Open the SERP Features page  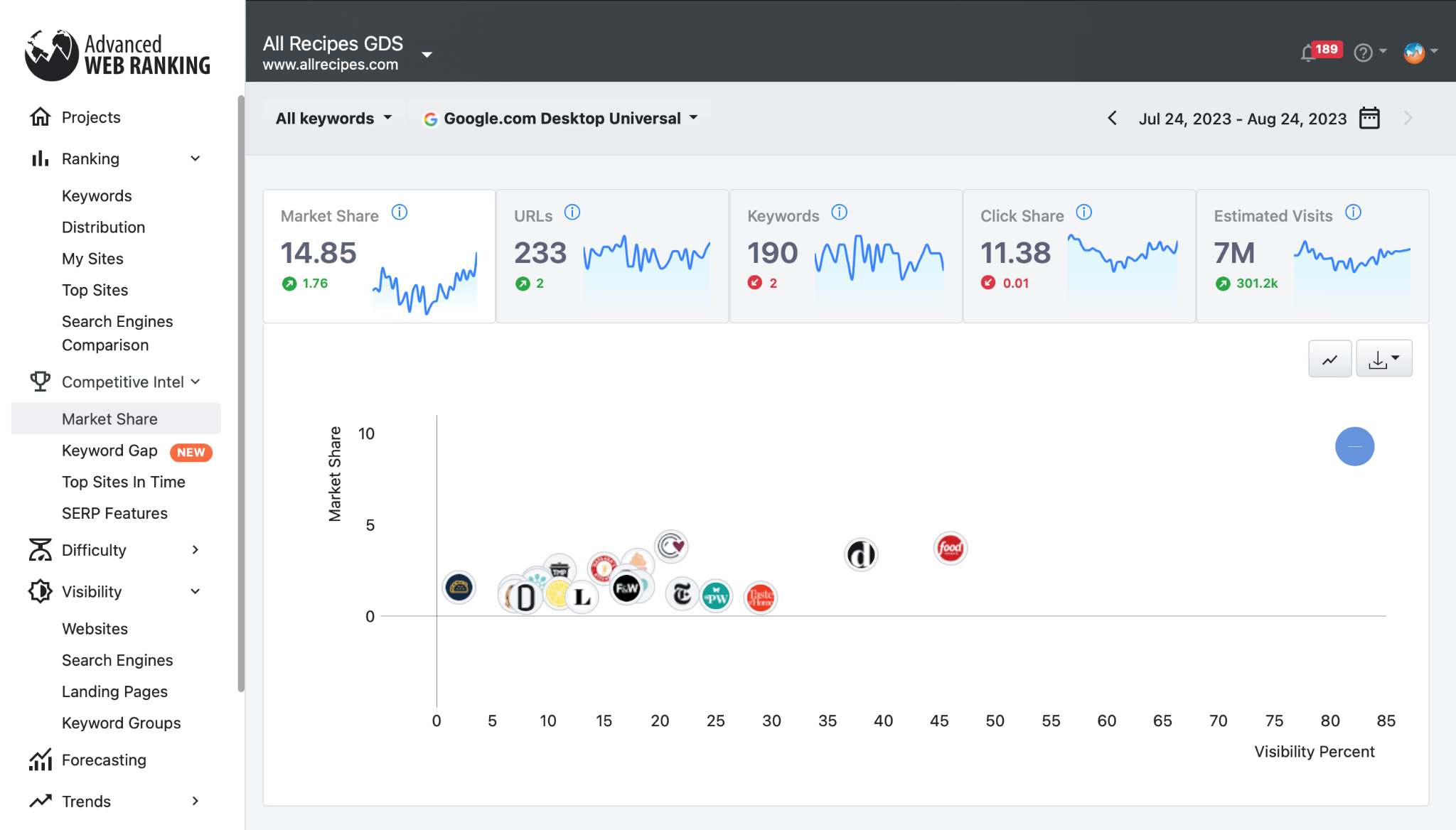(x=114, y=512)
